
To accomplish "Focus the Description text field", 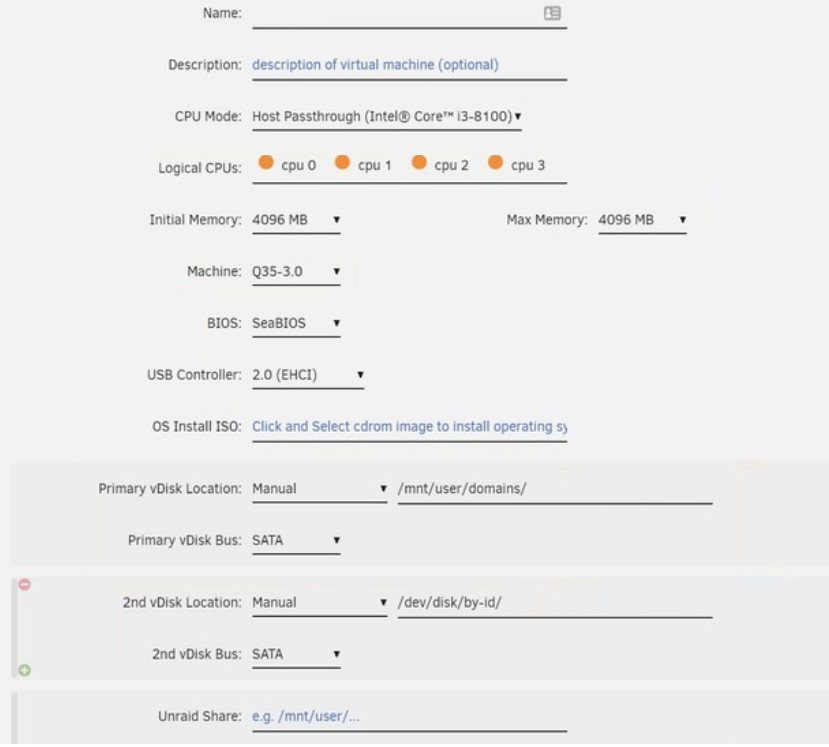I will click(409, 65).
